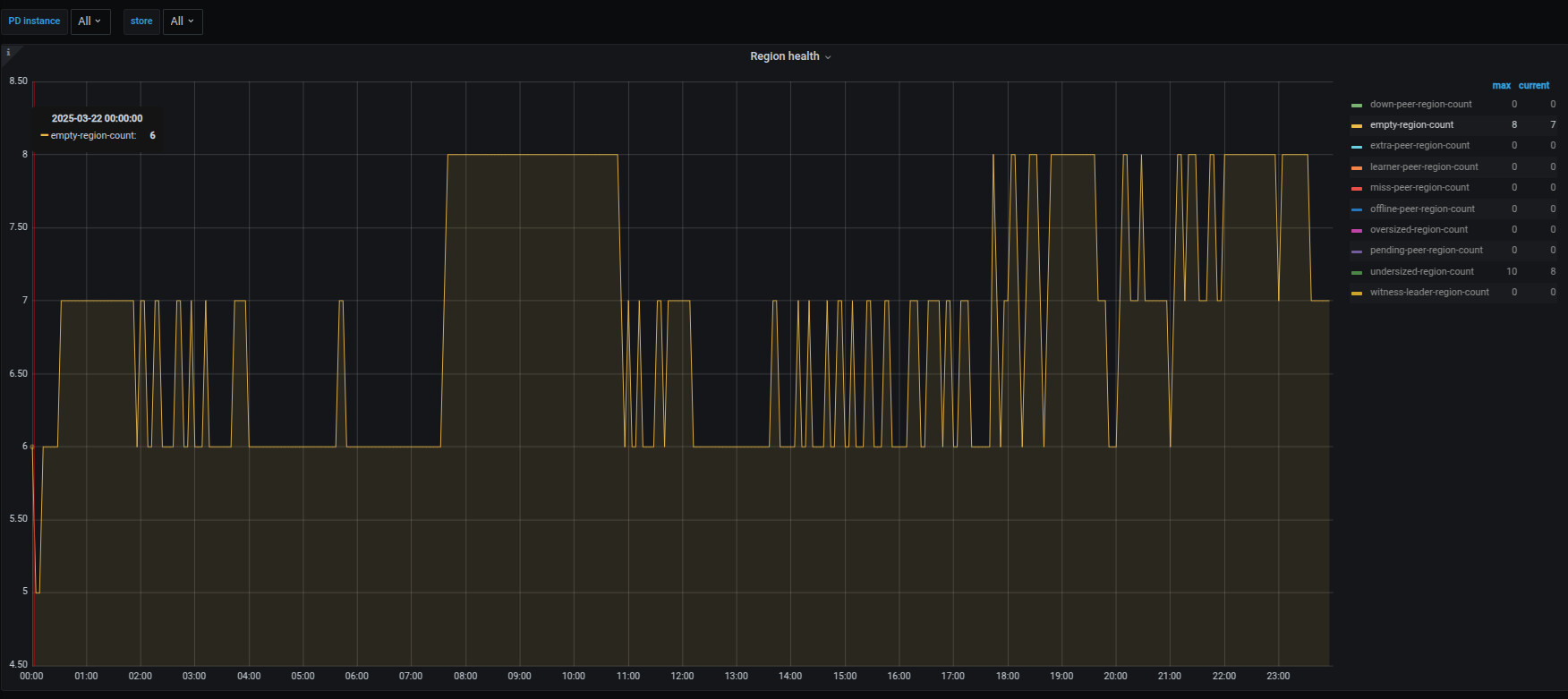Image resolution: width=1568 pixels, height=699 pixels.
Task: Toggle empty-region-count series in legend
Action: [1411, 125]
